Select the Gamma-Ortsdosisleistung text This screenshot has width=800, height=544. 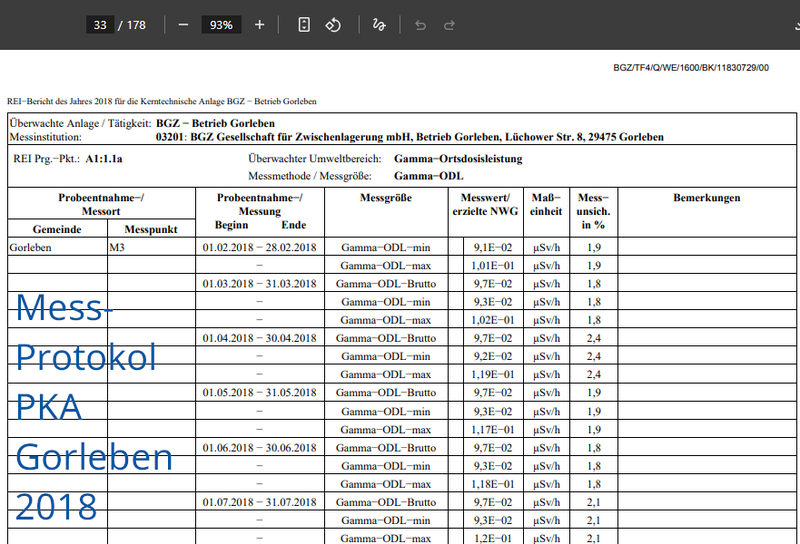point(458,159)
